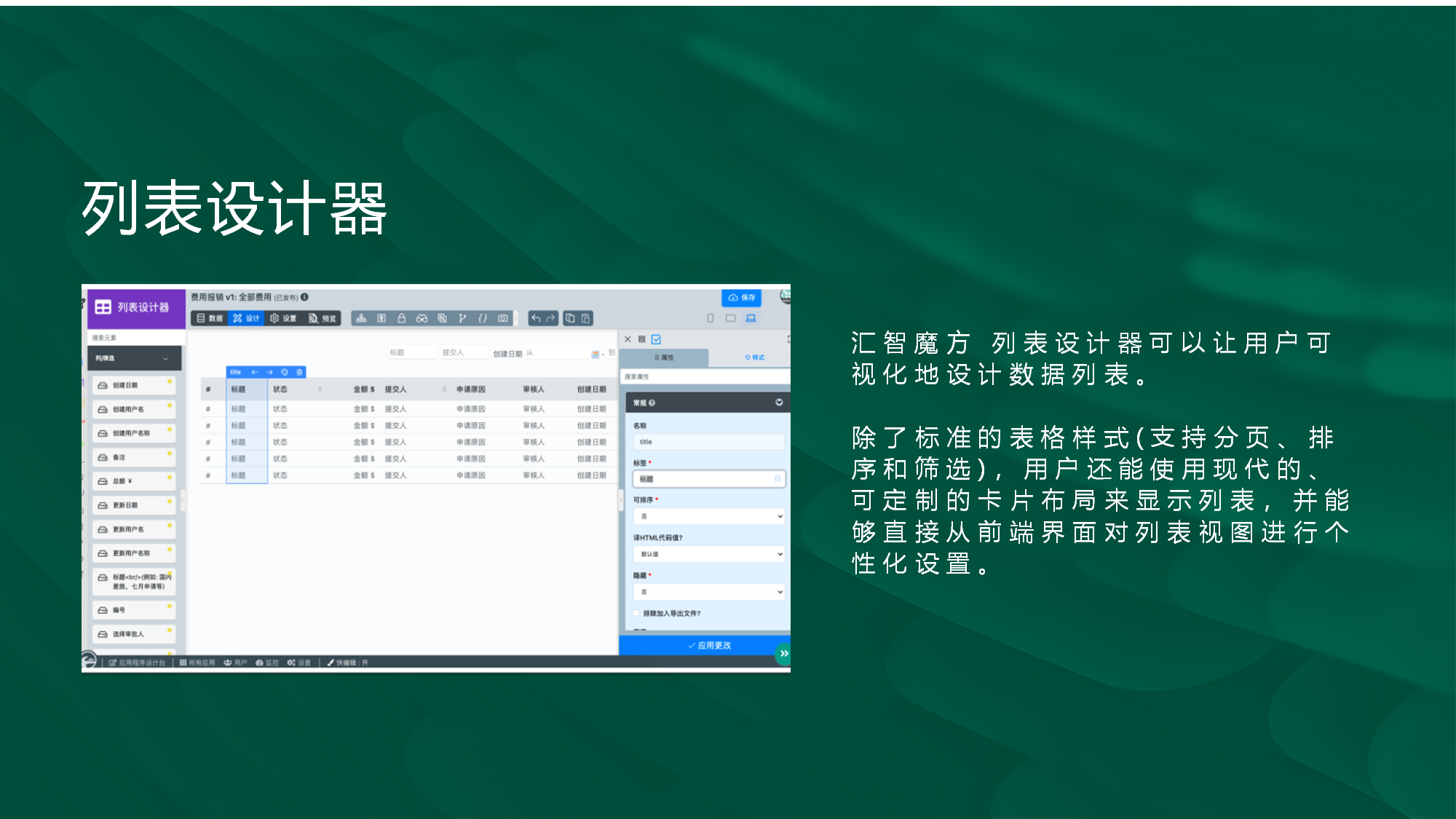Click the branch icon in the toolbar
The height and width of the screenshot is (819, 1456).
click(462, 318)
